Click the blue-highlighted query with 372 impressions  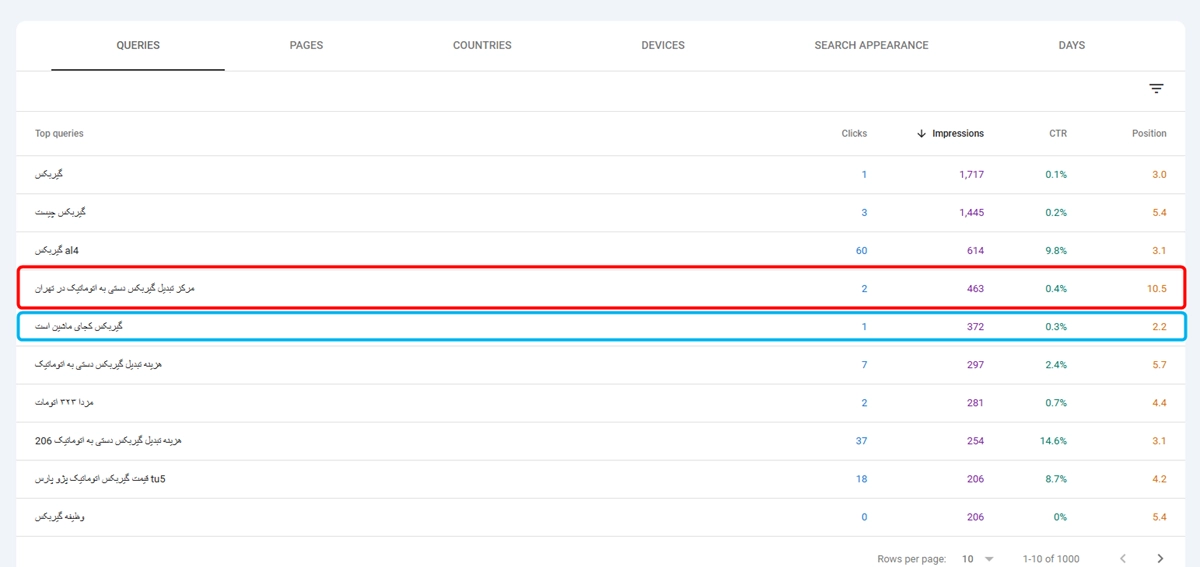tap(78, 327)
